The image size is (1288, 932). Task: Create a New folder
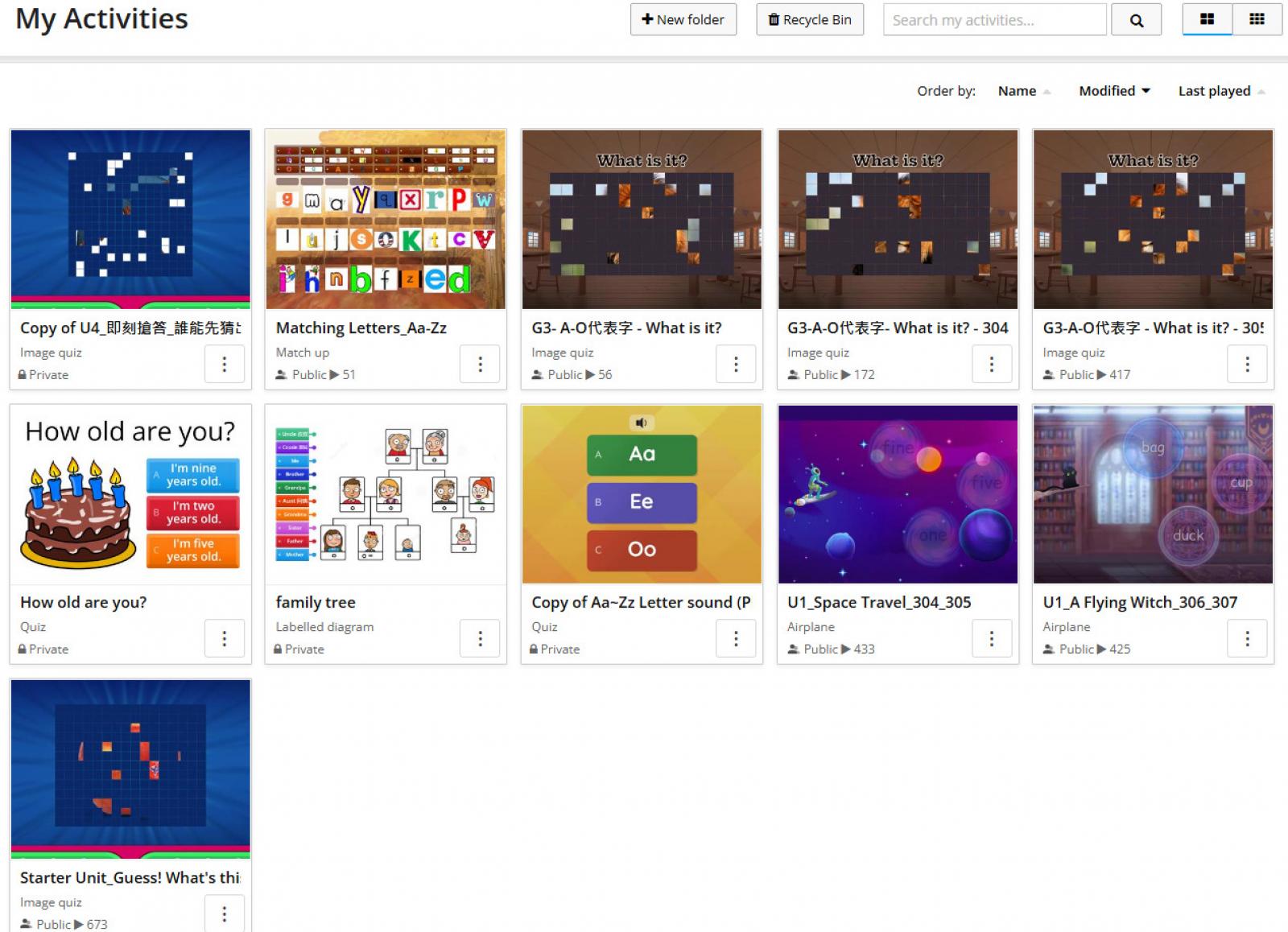(683, 20)
